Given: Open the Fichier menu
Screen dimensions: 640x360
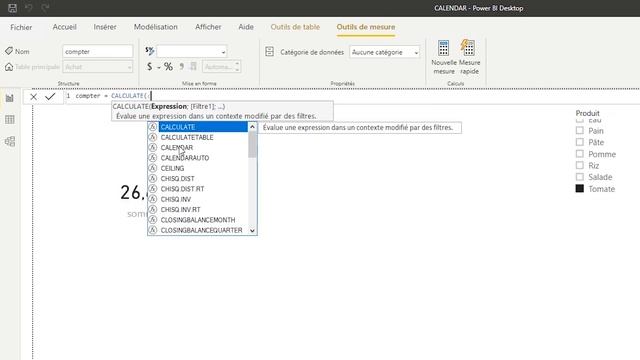Looking at the screenshot, I should pyautogui.click(x=21, y=27).
